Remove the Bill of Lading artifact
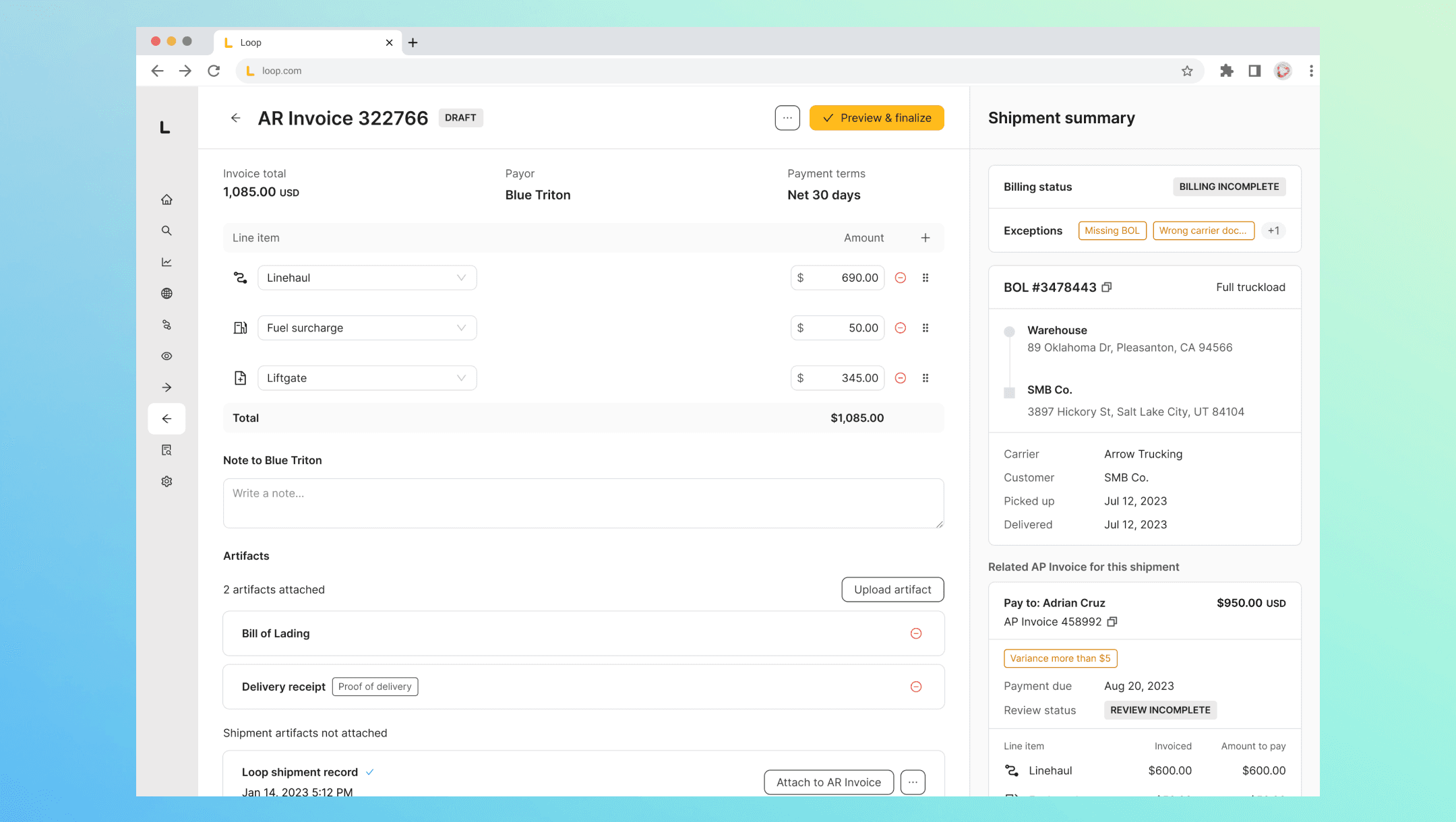 (x=916, y=633)
